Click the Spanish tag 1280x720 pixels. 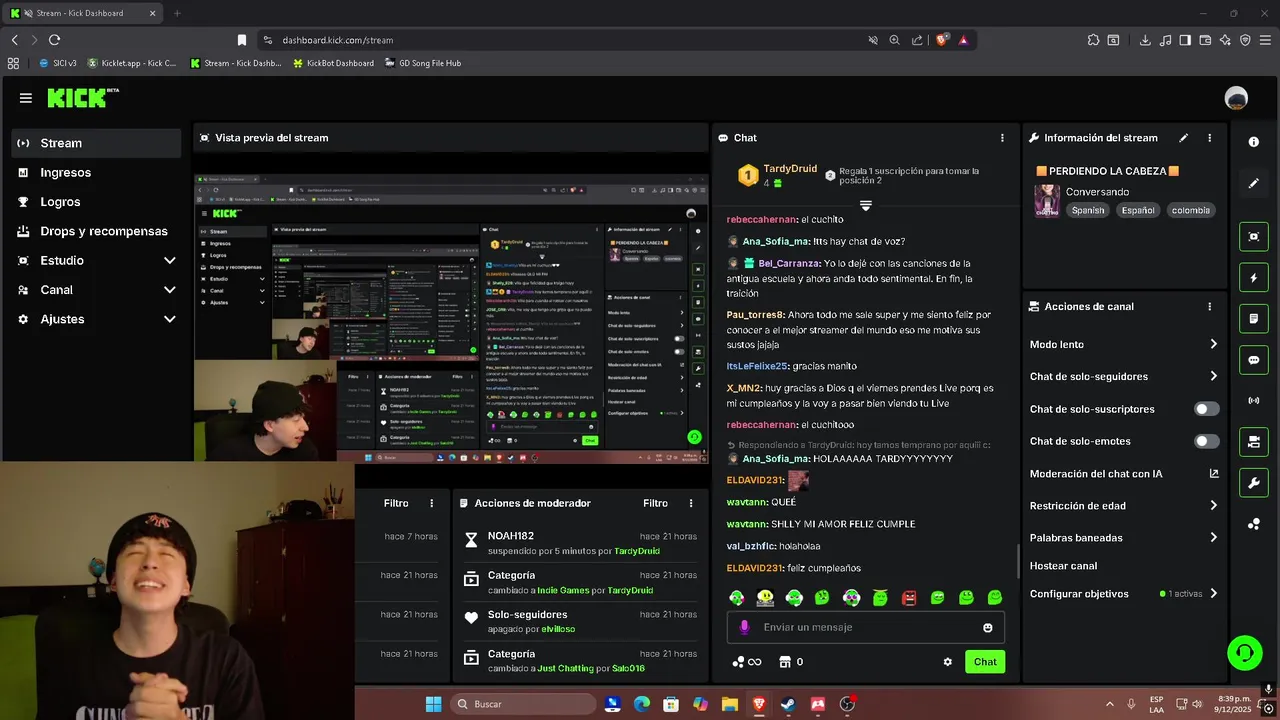click(x=1088, y=210)
